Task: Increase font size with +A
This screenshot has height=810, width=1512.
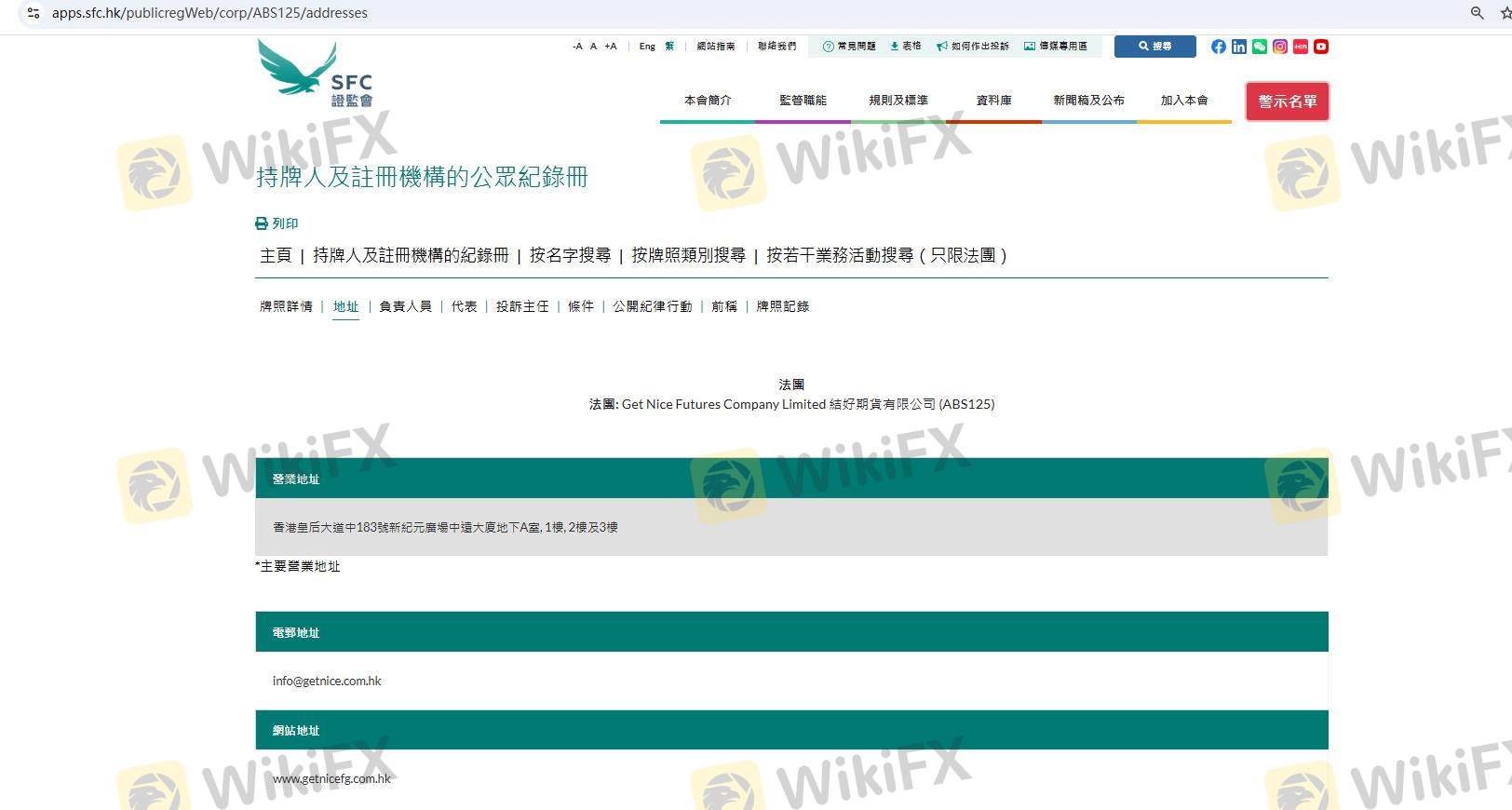Action: pos(611,47)
